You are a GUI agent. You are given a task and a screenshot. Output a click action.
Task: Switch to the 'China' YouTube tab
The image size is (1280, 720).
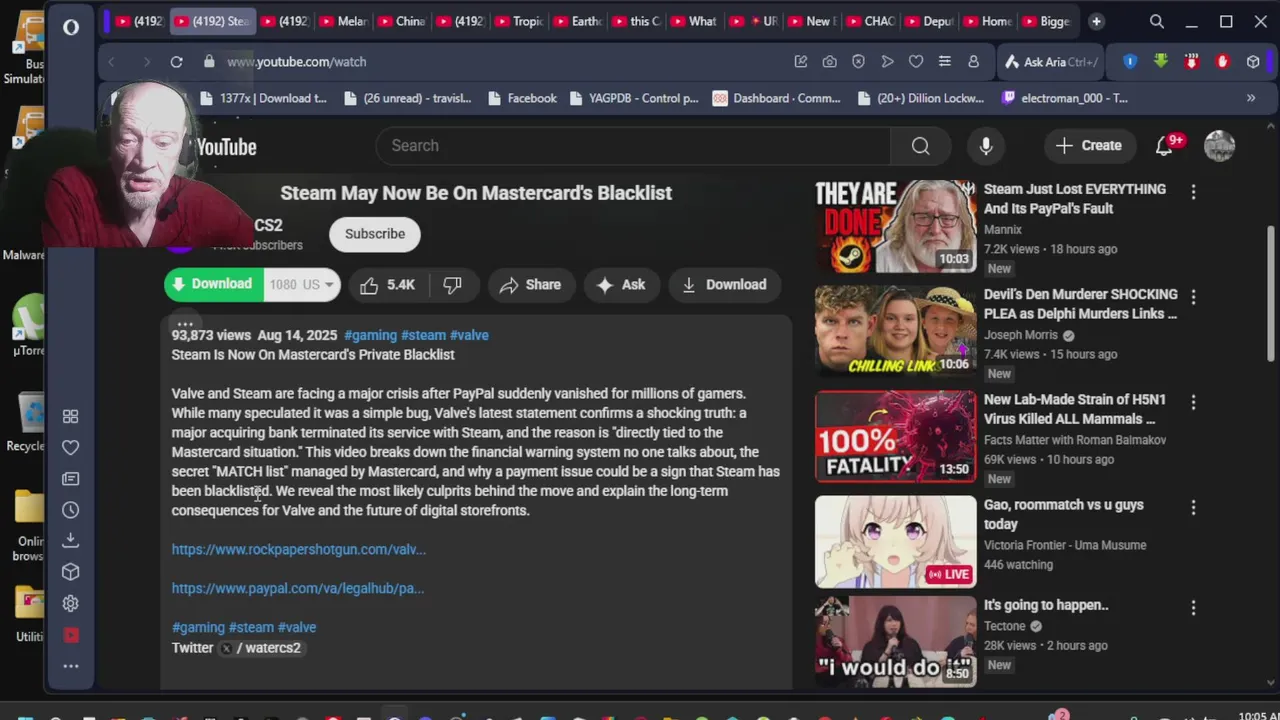400,21
